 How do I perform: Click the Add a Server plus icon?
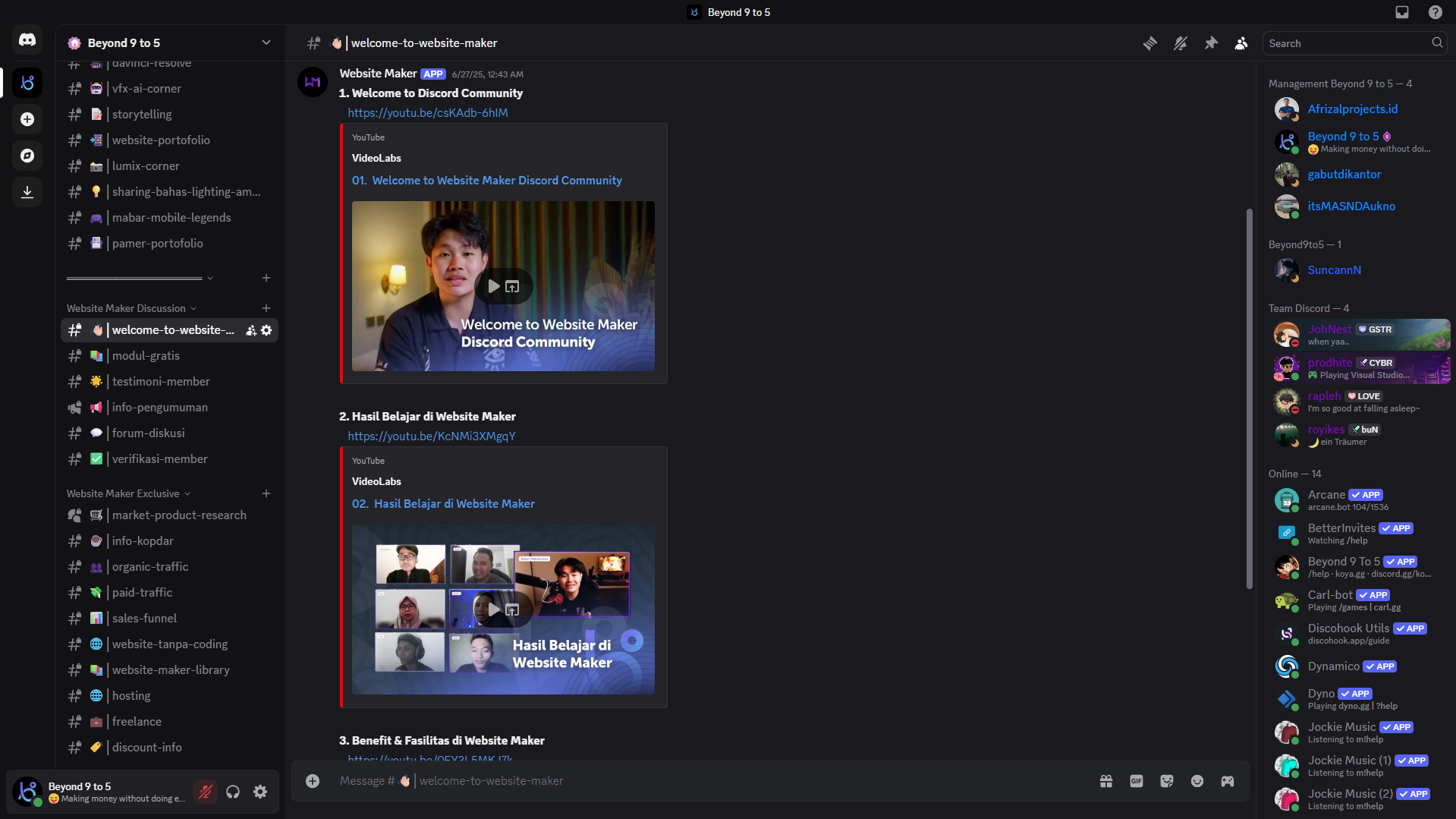click(x=27, y=119)
